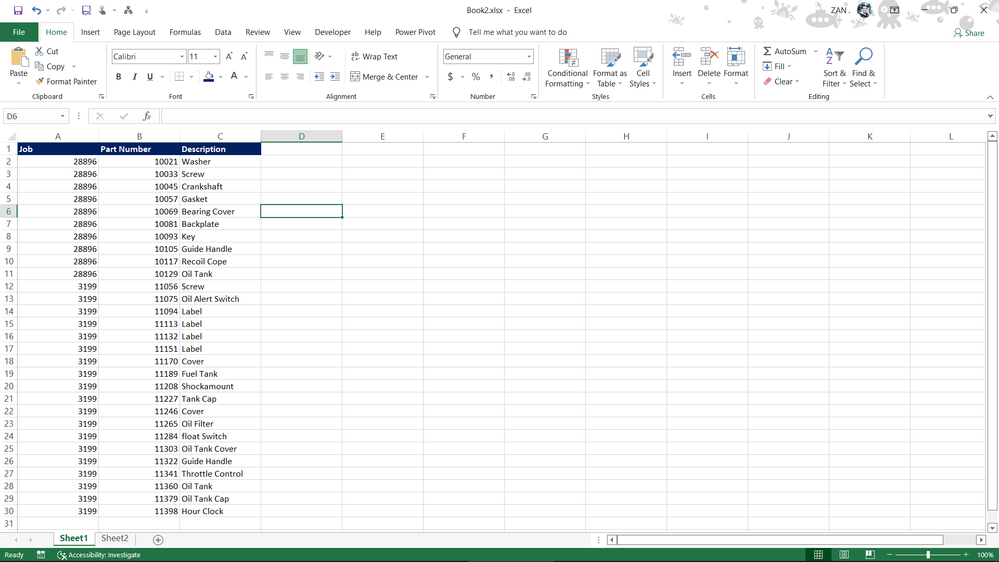Switch to the Data tab
The height and width of the screenshot is (562, 999).
[223, 32]
